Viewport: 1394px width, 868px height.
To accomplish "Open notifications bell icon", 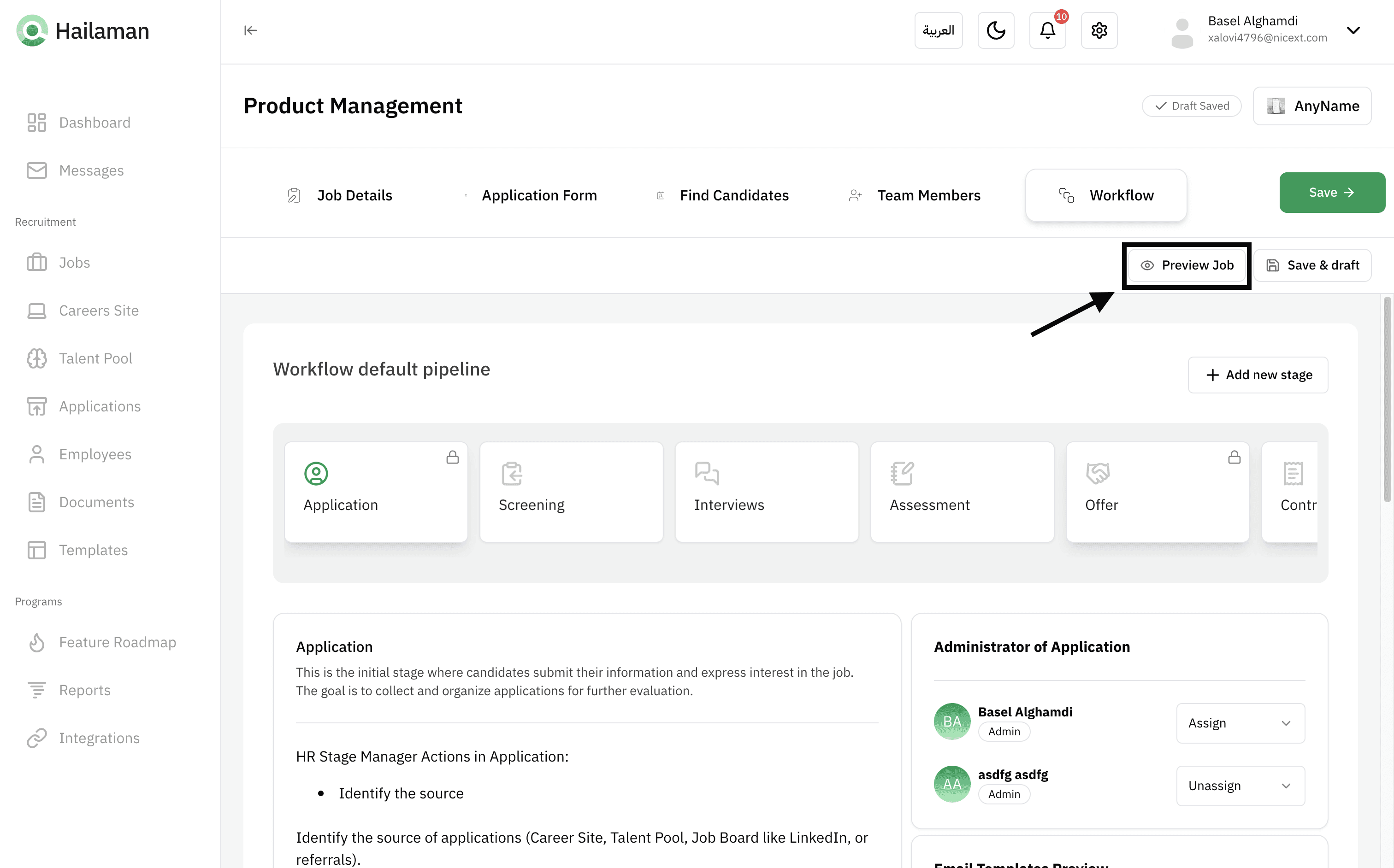I will click(1047, 30).
